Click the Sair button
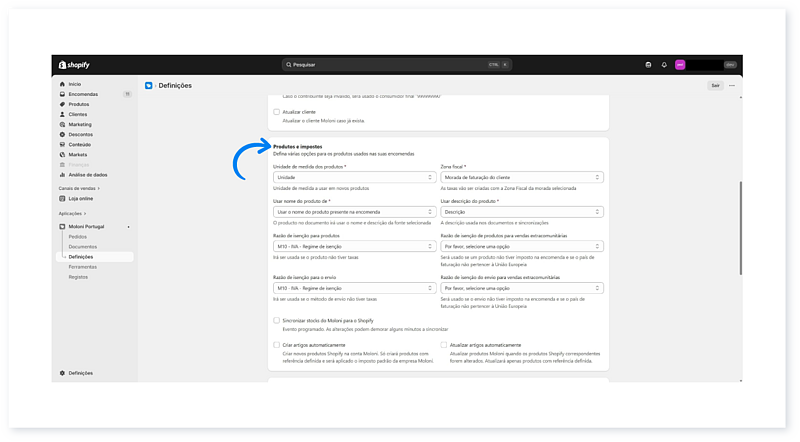800x442 pixels. tap(715, 86)
